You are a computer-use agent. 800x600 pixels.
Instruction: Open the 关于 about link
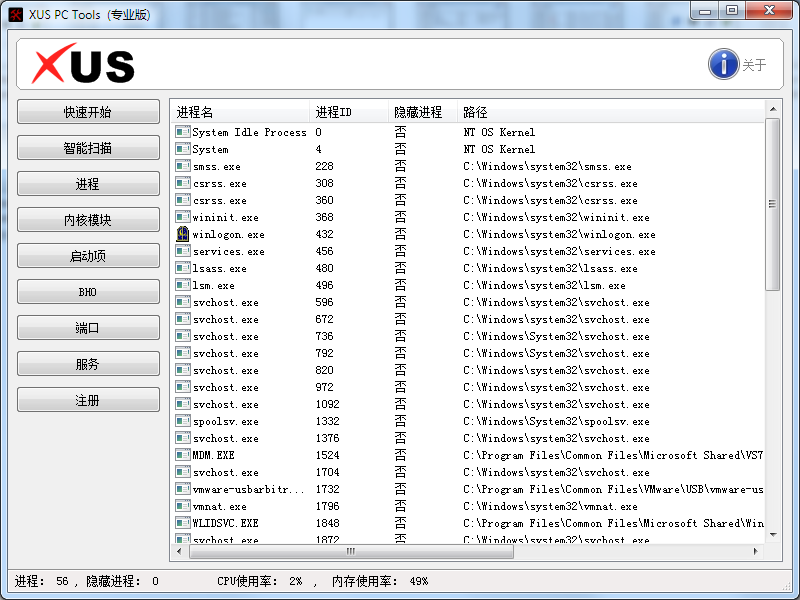754,65
